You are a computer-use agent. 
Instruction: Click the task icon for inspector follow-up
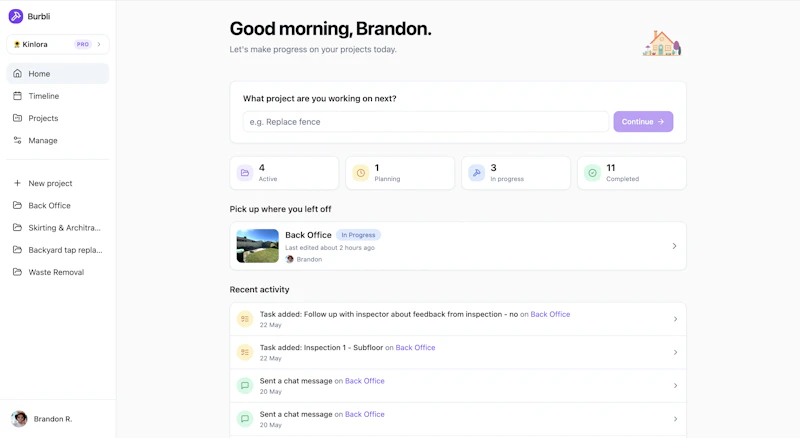pyautogui.click(x=245, y=319)
